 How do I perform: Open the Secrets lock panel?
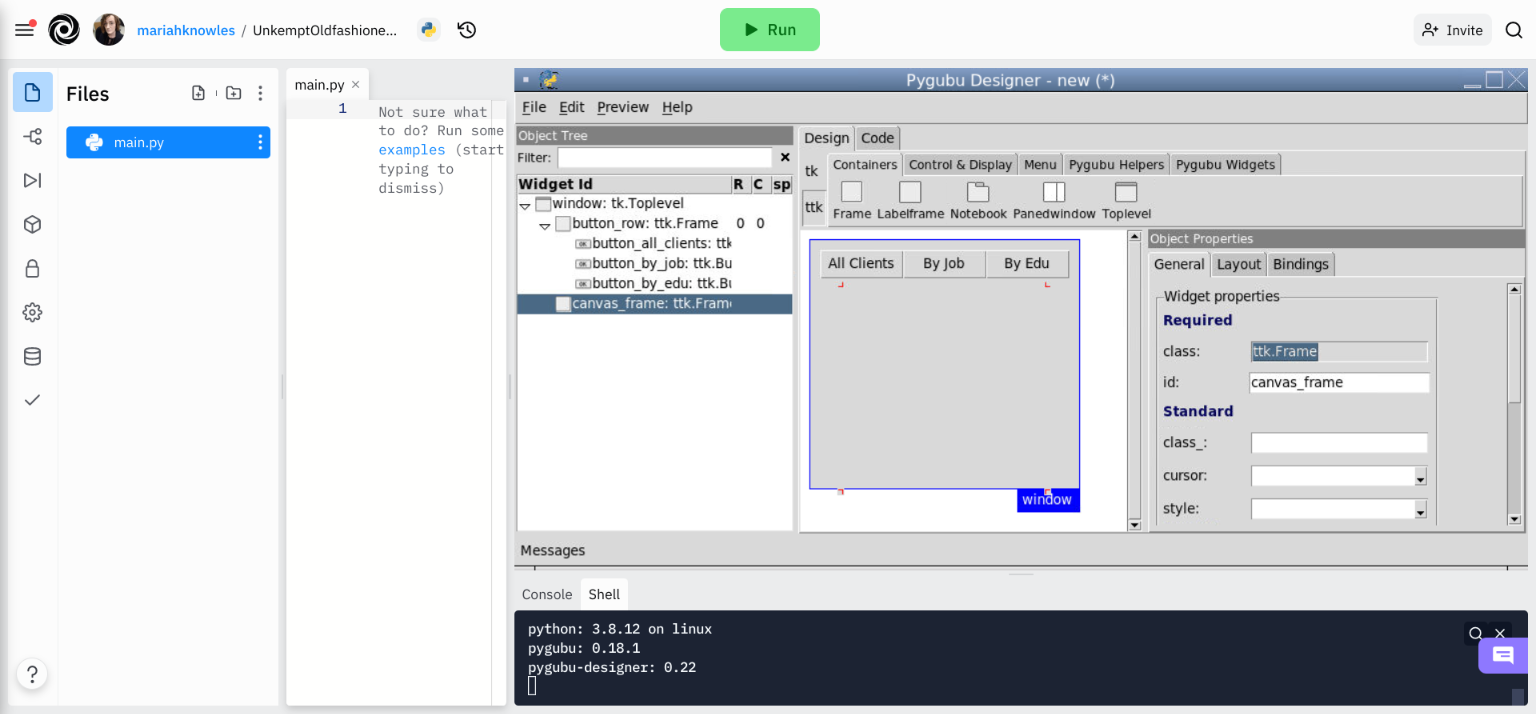(x=32, y=268)
